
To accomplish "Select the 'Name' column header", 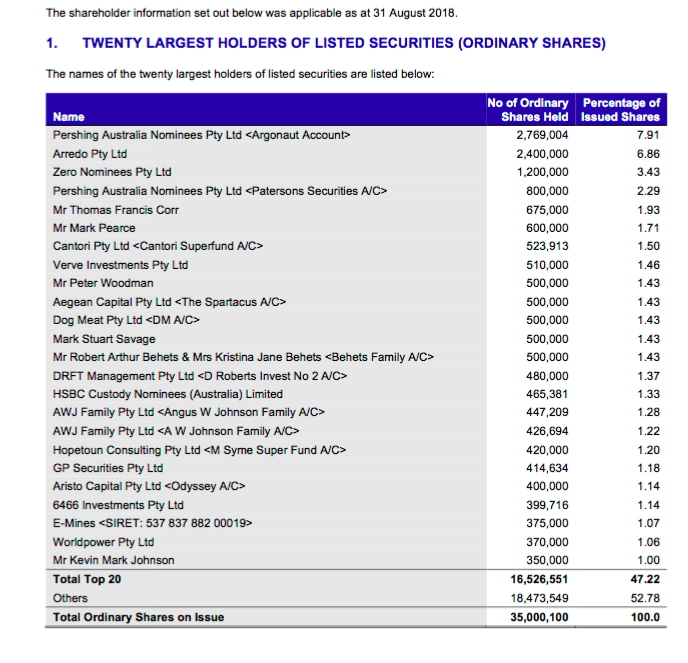I will click(x=68, y=117).
